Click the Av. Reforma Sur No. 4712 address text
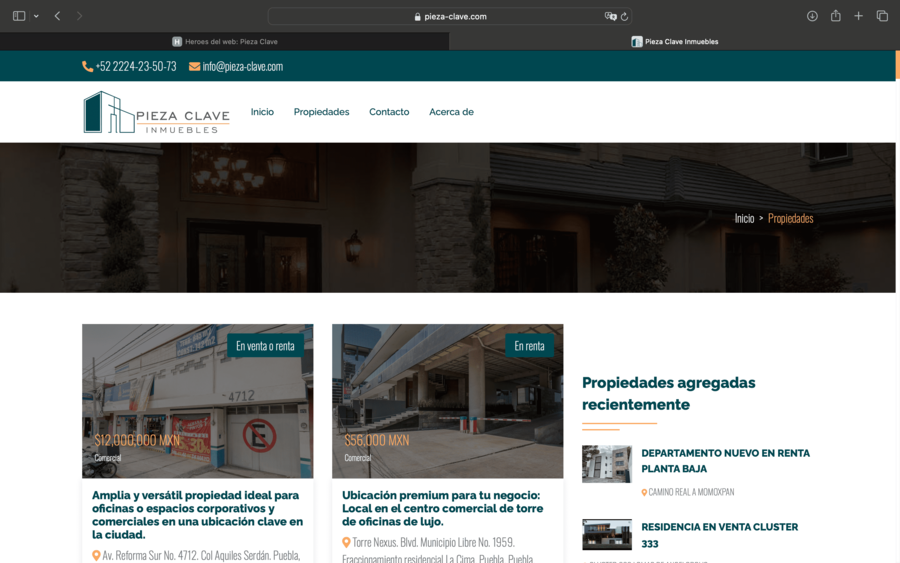 (201, 556)
